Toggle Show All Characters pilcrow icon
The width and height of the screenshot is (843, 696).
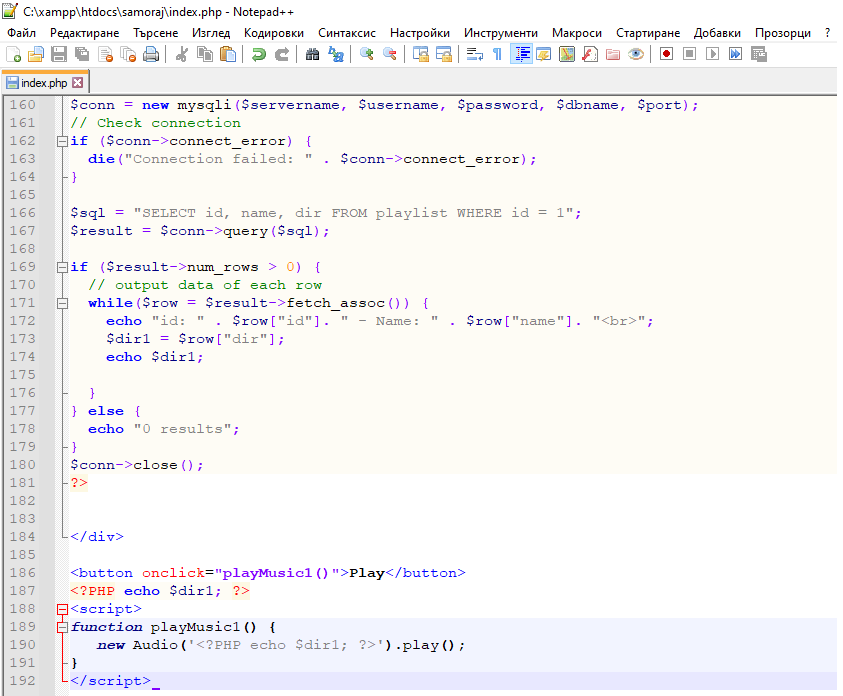pyautogui.click(x=497, y=54)
